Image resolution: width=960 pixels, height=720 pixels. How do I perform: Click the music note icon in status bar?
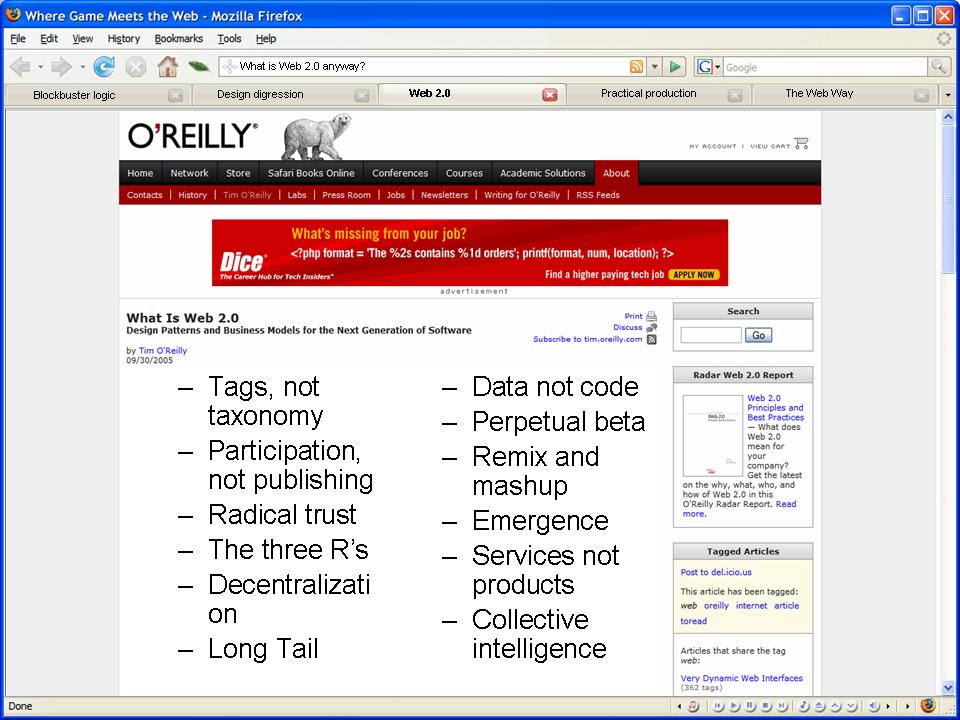coord(804,706)
